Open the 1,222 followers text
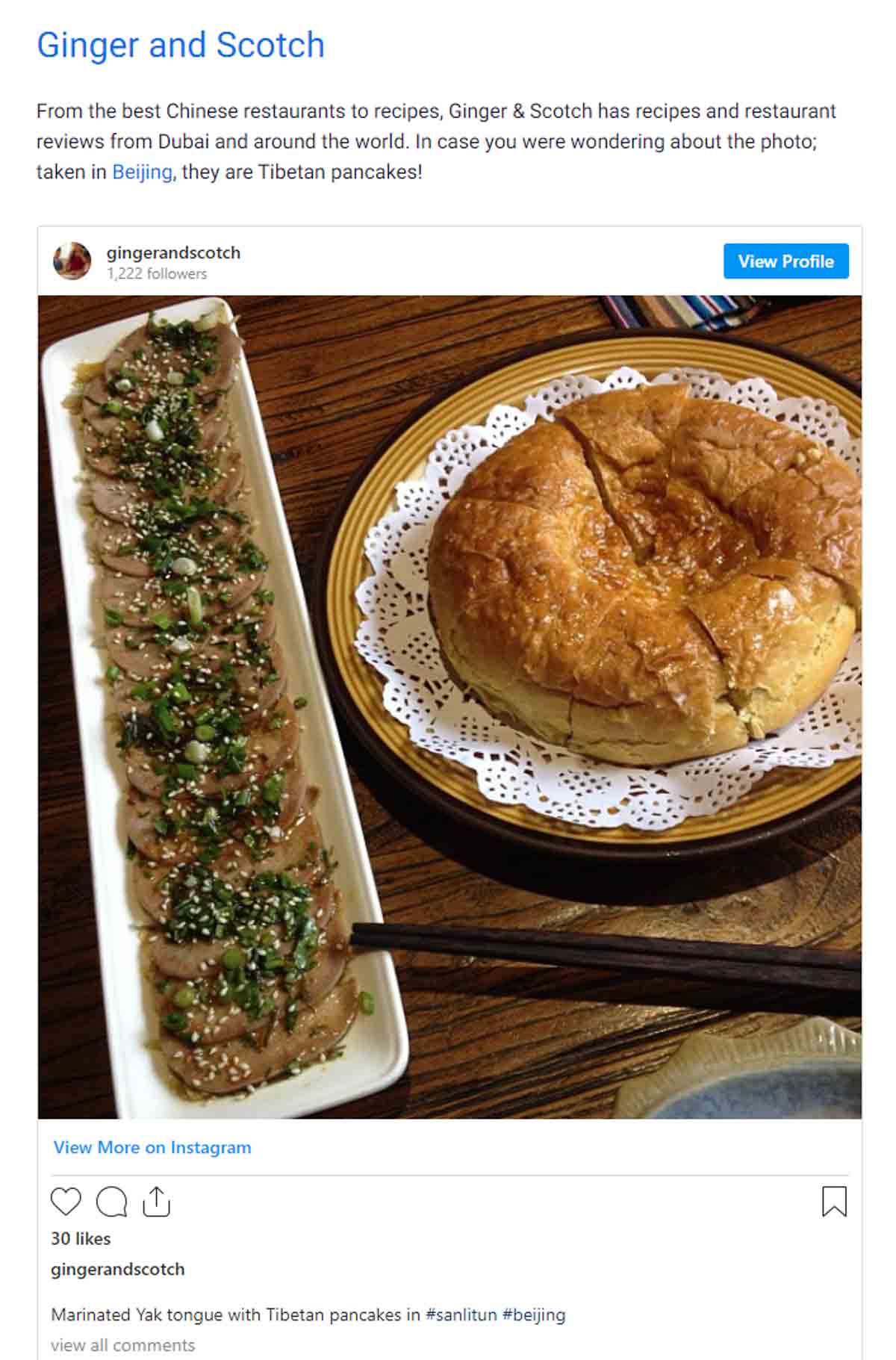This screenshot has width=896, height=1360. pos(157,273)
